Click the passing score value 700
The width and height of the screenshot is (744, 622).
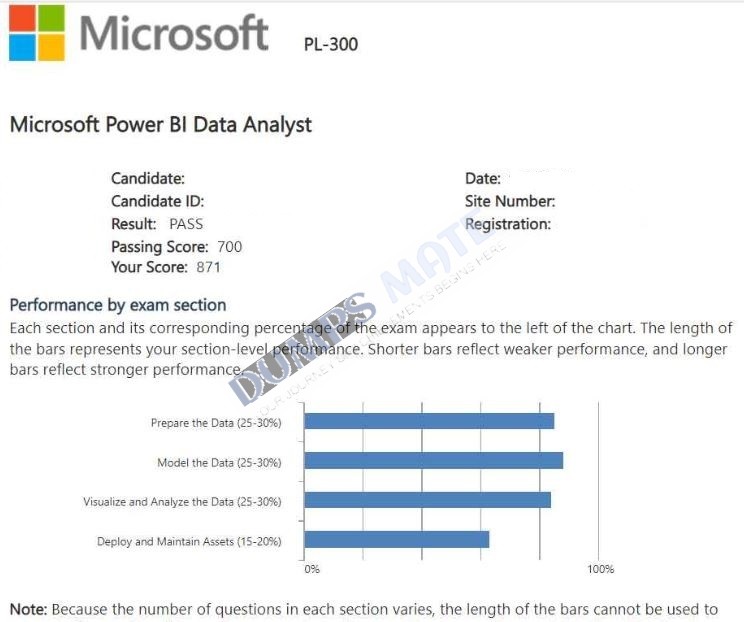[230, 247]
